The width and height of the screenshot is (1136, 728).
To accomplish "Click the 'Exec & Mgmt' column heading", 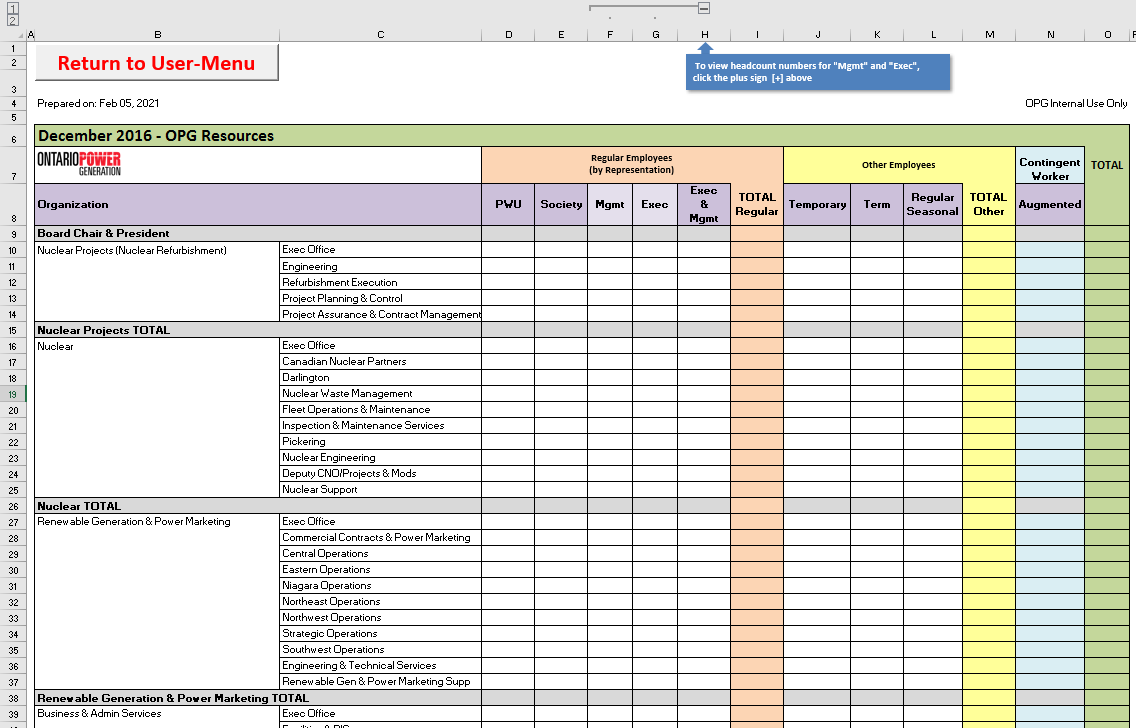I will pyautogui.click(x=704, y=204).
